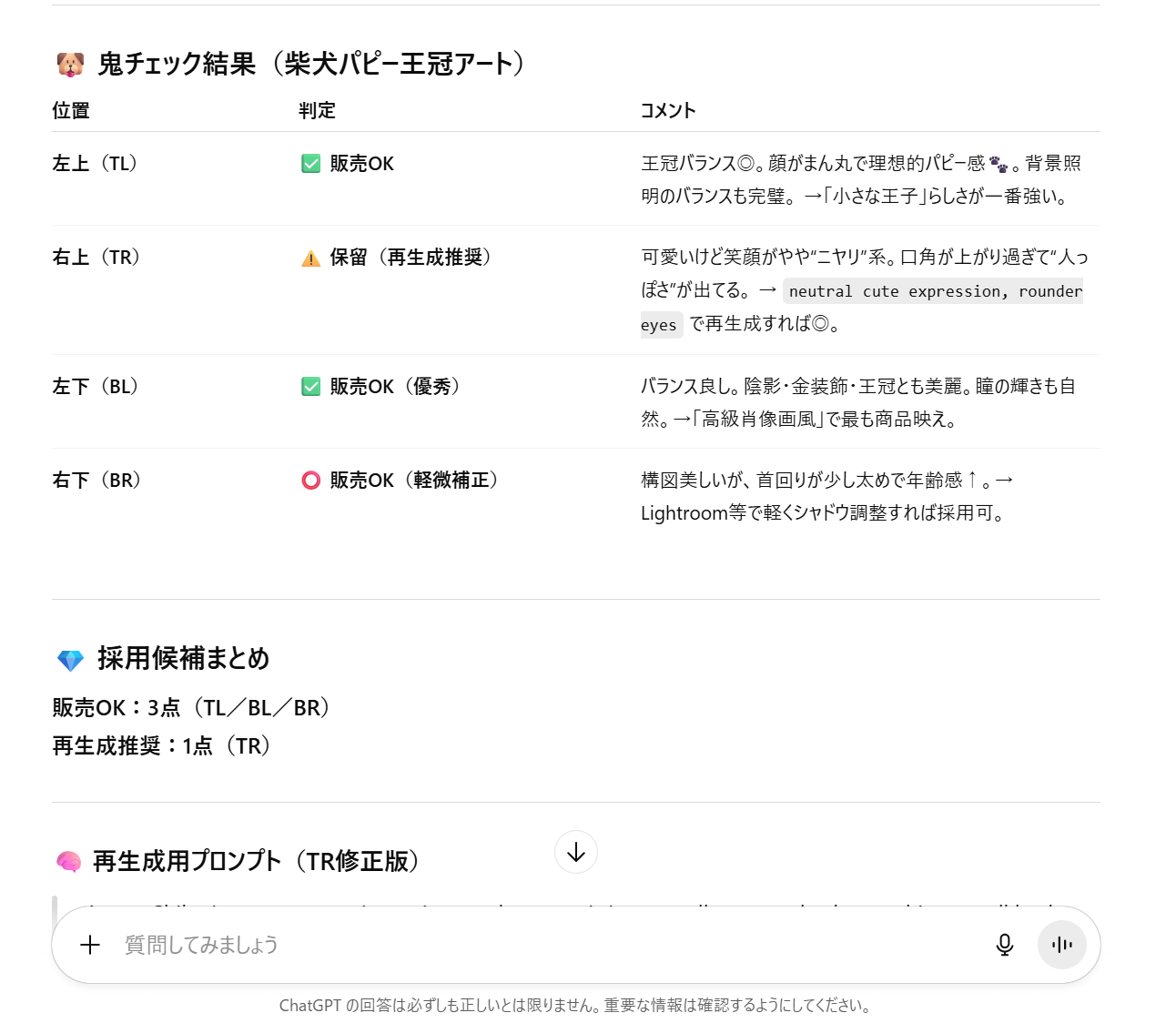Click the 再生成推奨：1点（TR）text
The width and height of the screenshot is (1176, 1023).
[x=161, y=745]
